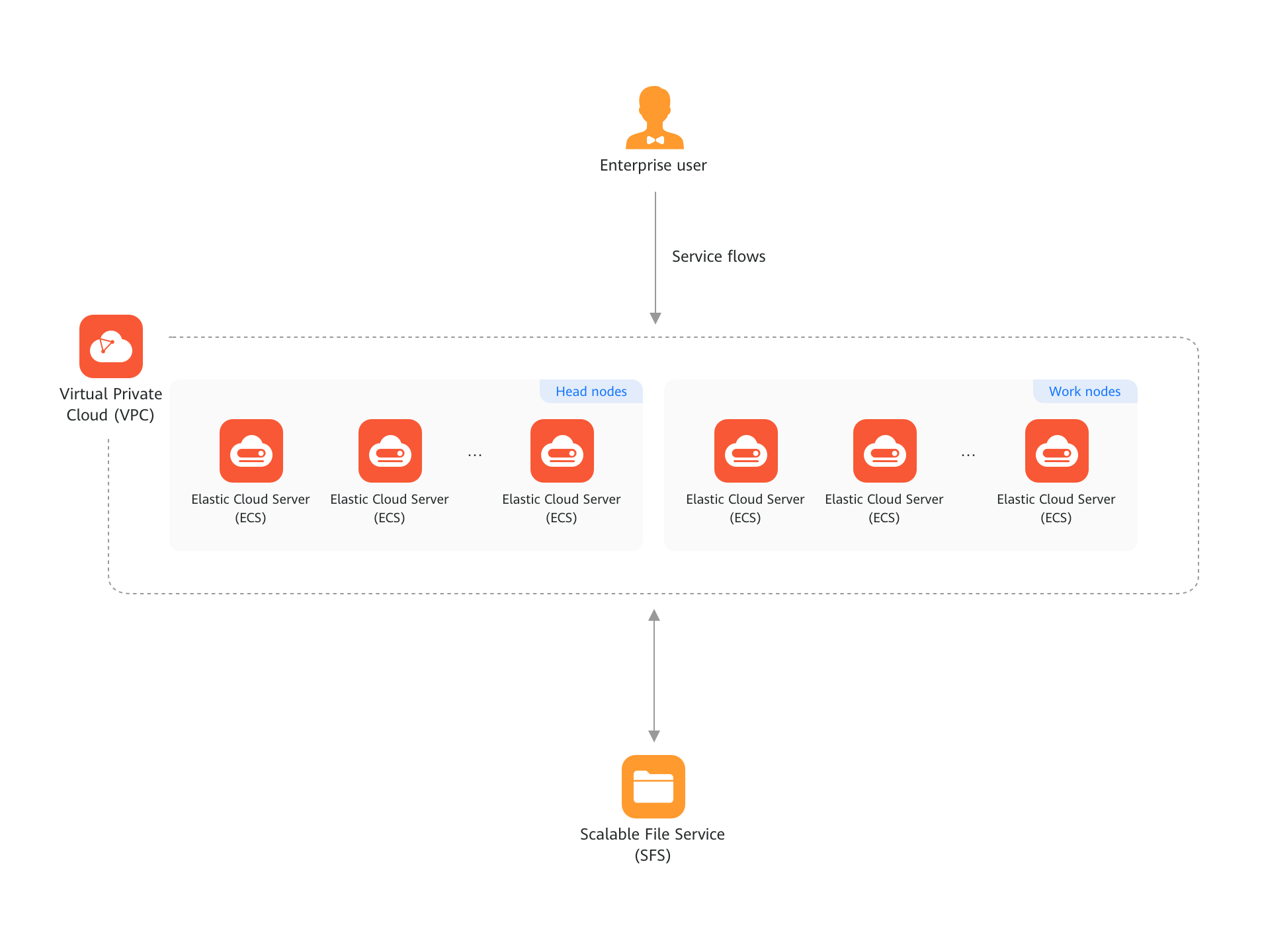Click the third Elastic Cloud Server head node icon
The width and height of the screenshot is (1262, 952).
(562, 451)
